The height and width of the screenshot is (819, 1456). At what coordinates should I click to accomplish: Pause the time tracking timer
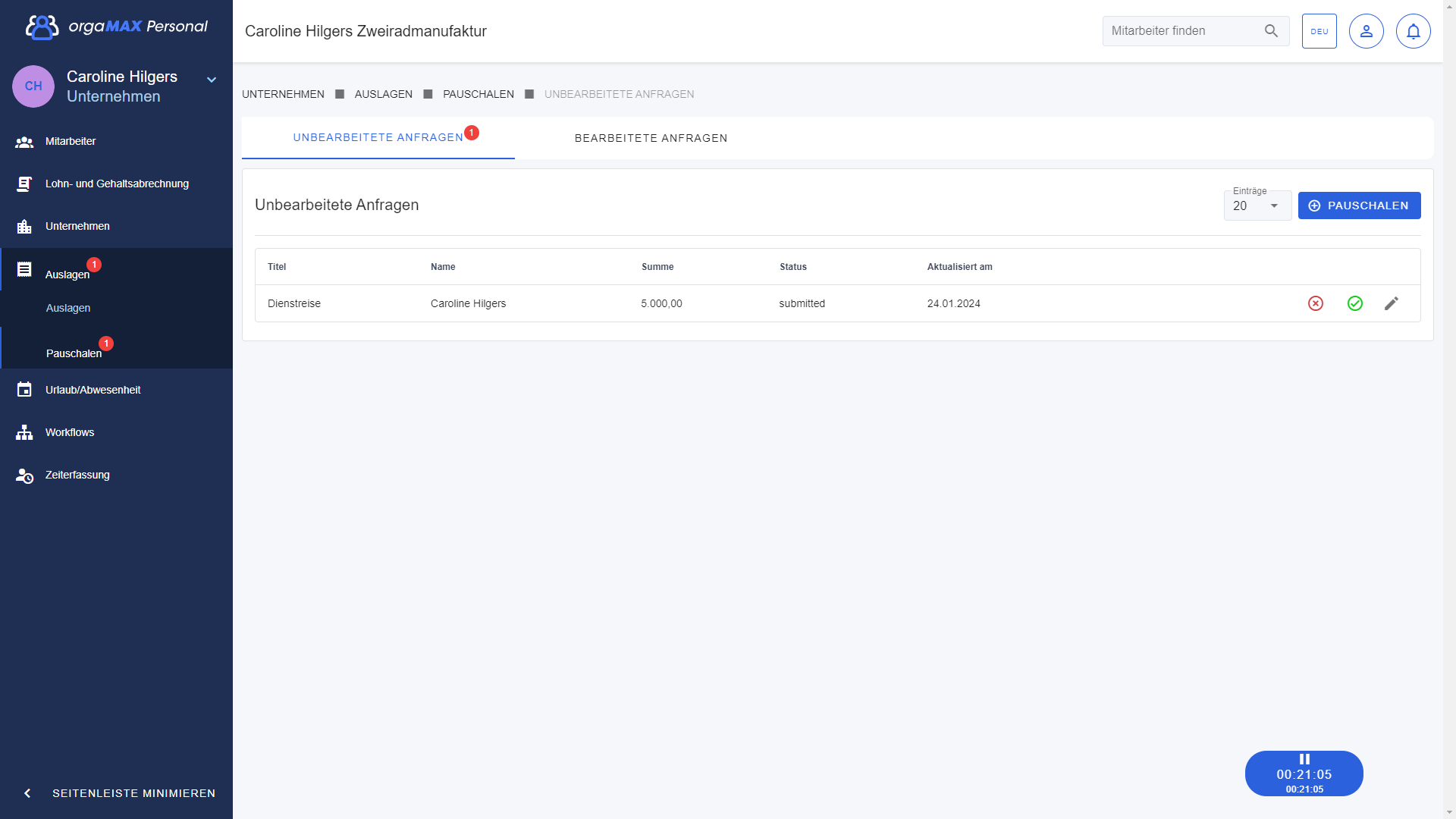(1304, 759)
